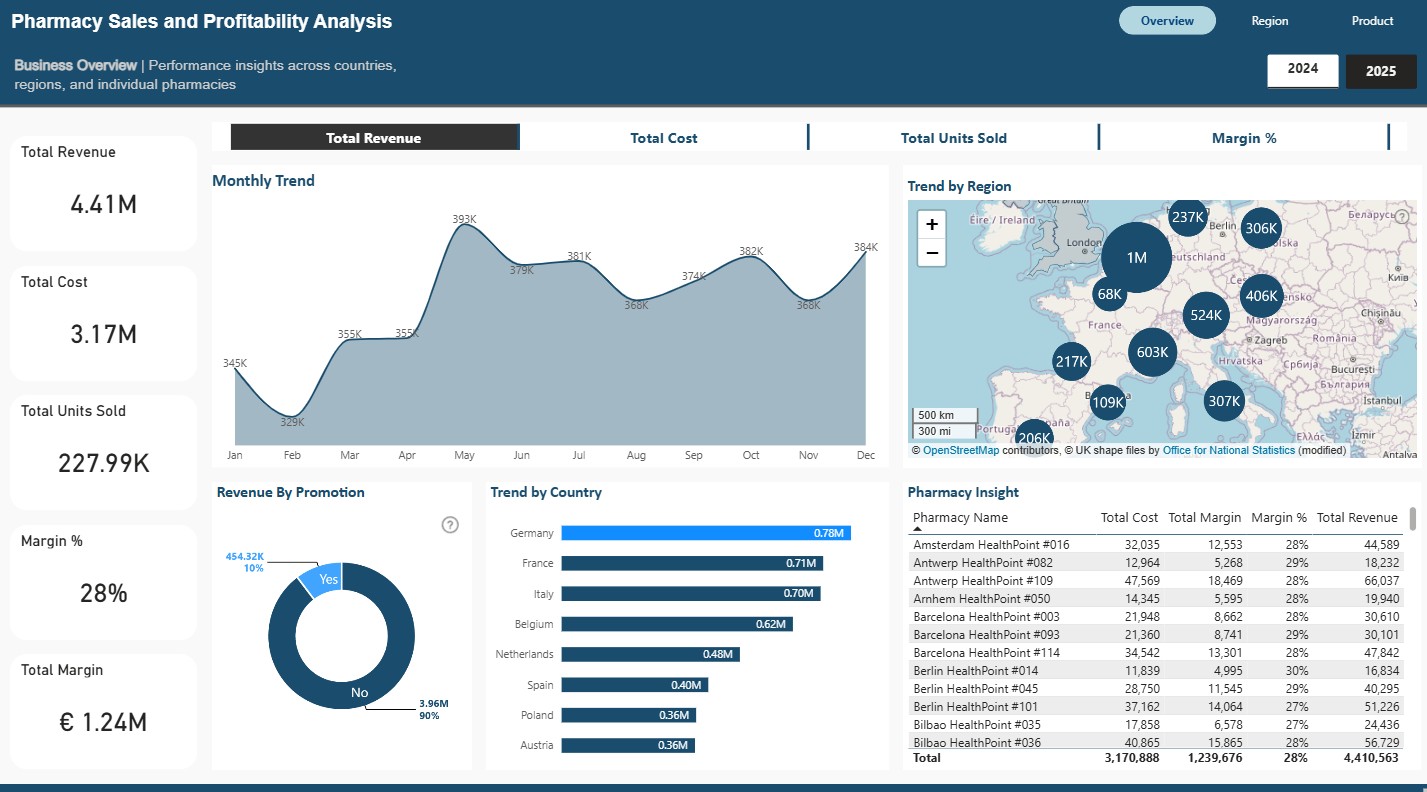Screen dimensions: 1427x792
Task: Sort the table by Total Revenue header
Action: pos(1357,517)
